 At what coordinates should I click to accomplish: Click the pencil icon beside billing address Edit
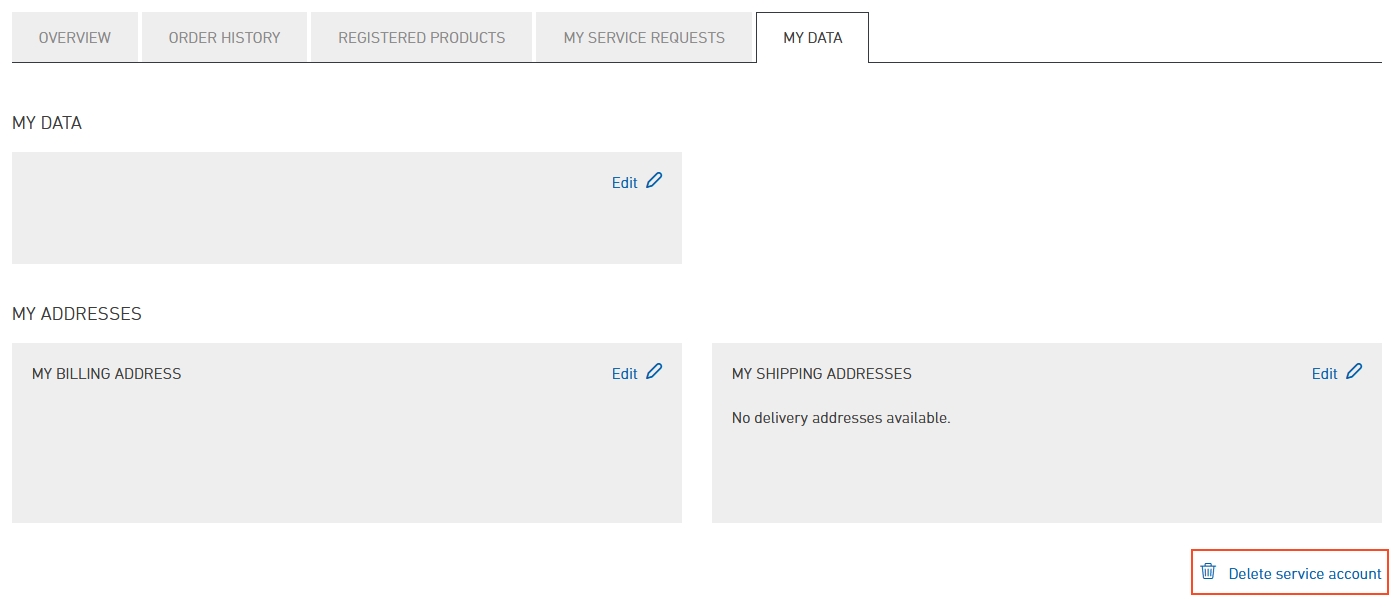654,372
